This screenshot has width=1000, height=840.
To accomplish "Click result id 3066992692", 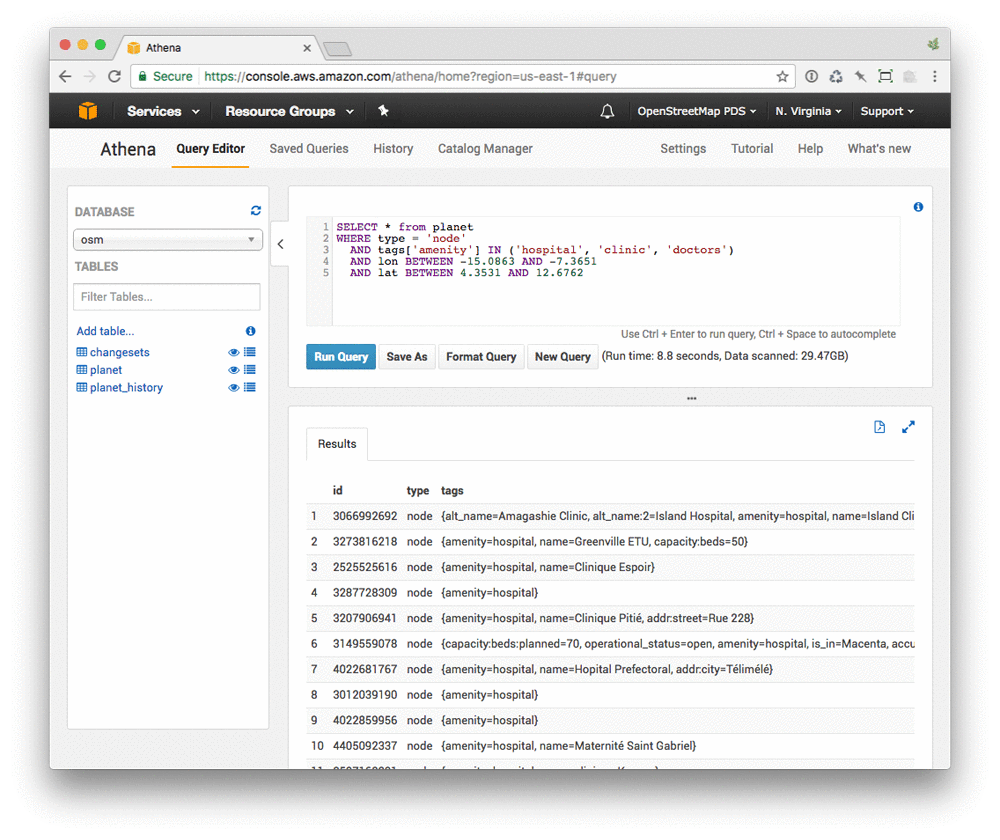I will (365, 516).
